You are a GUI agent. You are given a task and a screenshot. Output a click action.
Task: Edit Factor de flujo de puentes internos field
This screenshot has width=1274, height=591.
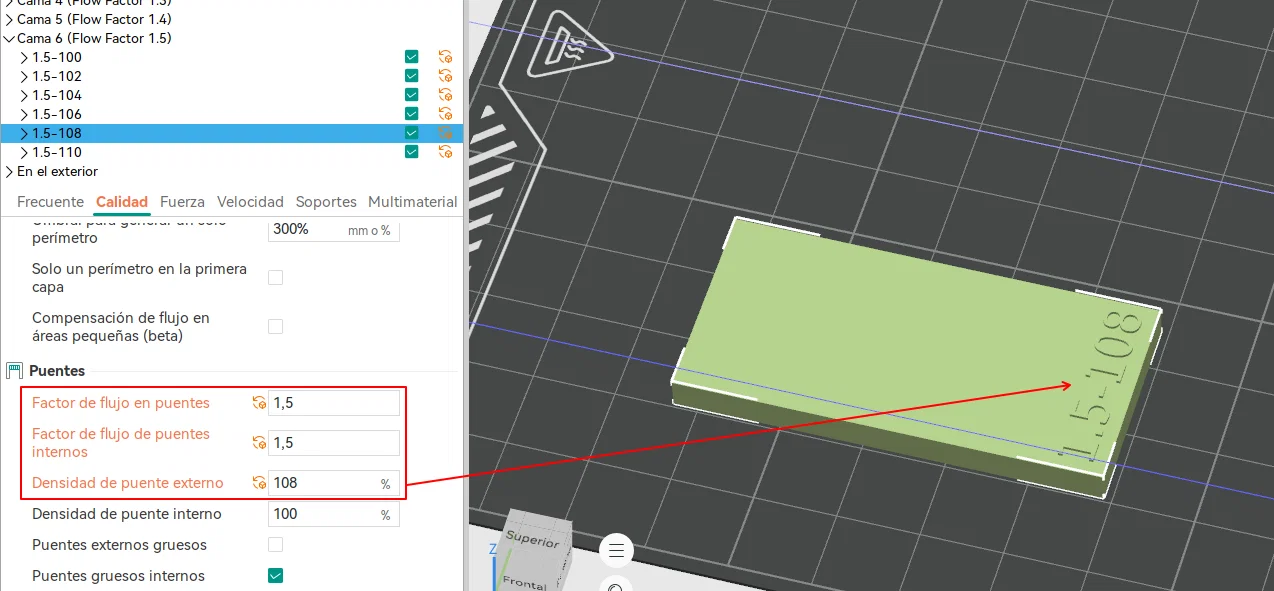click(334, 442)
